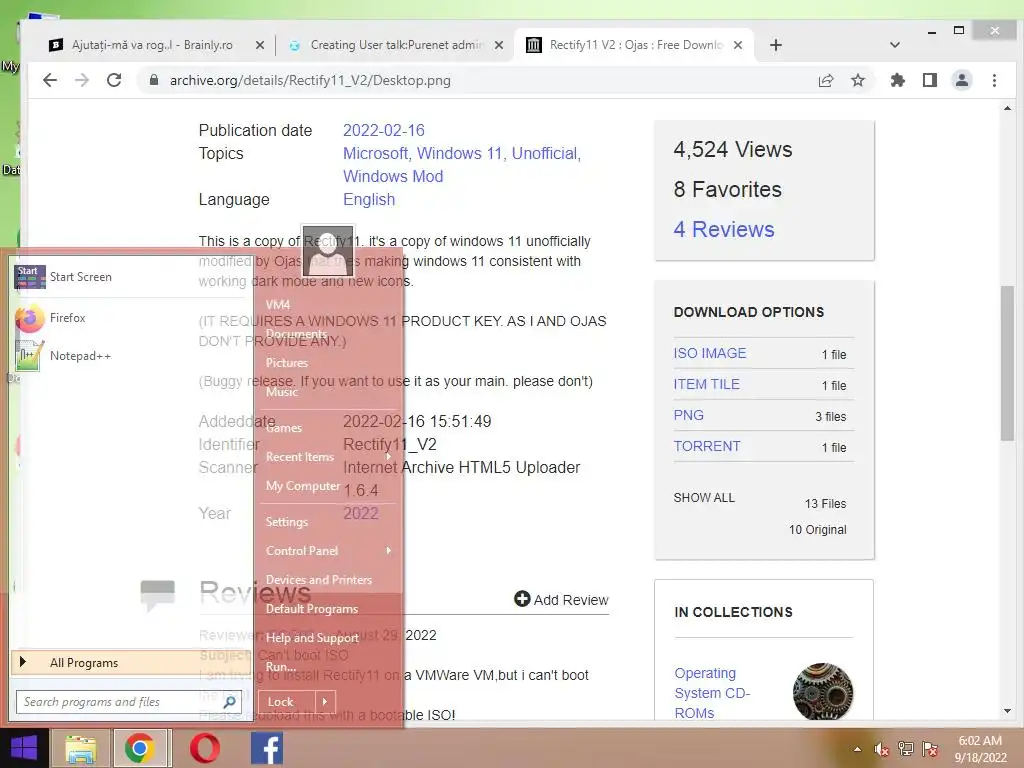Close the Brainly.ro tab
The height and width of the screenshot is (768, 1024).
[x=260, y=45]
